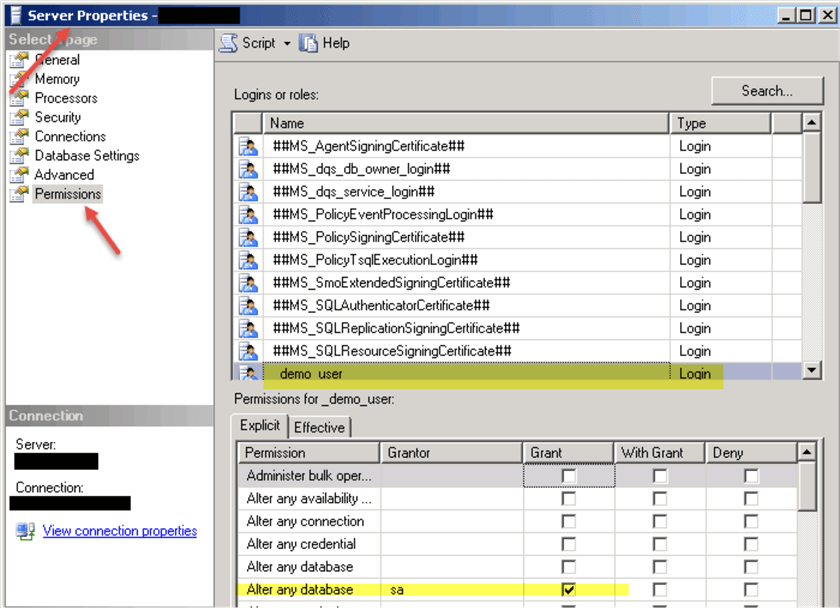The height and width of the screenshot is (608, 840).
Task: Select ##MS_AgentSigningCertificate## name row
Action: pyautogui.click(x=369, y=146)
